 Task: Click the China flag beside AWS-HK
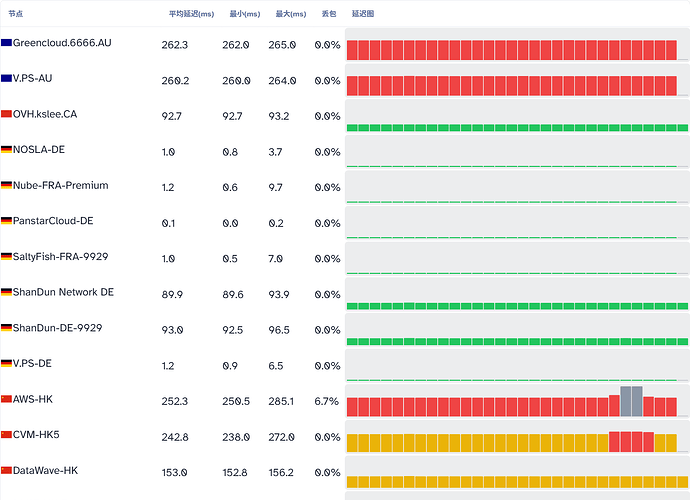coord(6,399)
